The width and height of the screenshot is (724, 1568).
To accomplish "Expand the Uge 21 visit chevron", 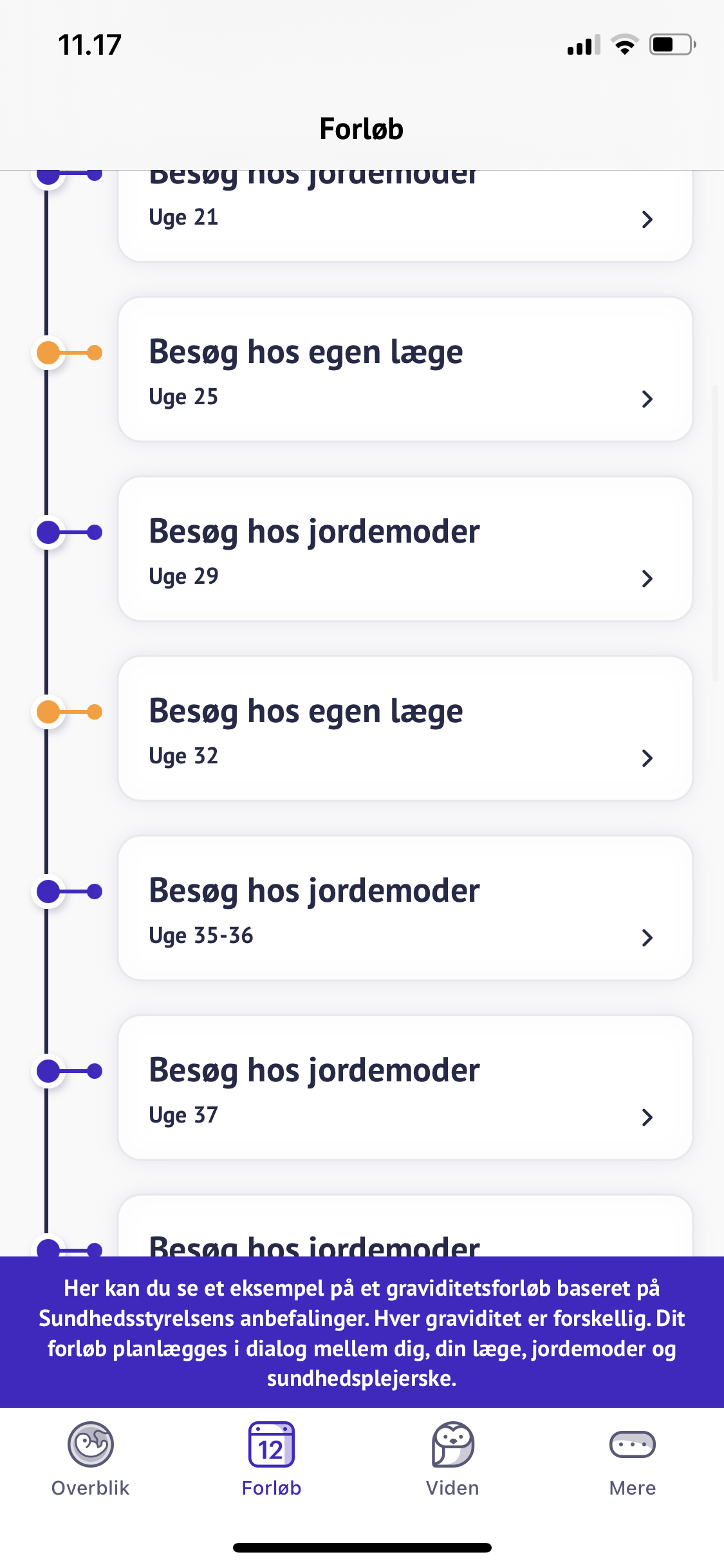I will coord(647,219).
